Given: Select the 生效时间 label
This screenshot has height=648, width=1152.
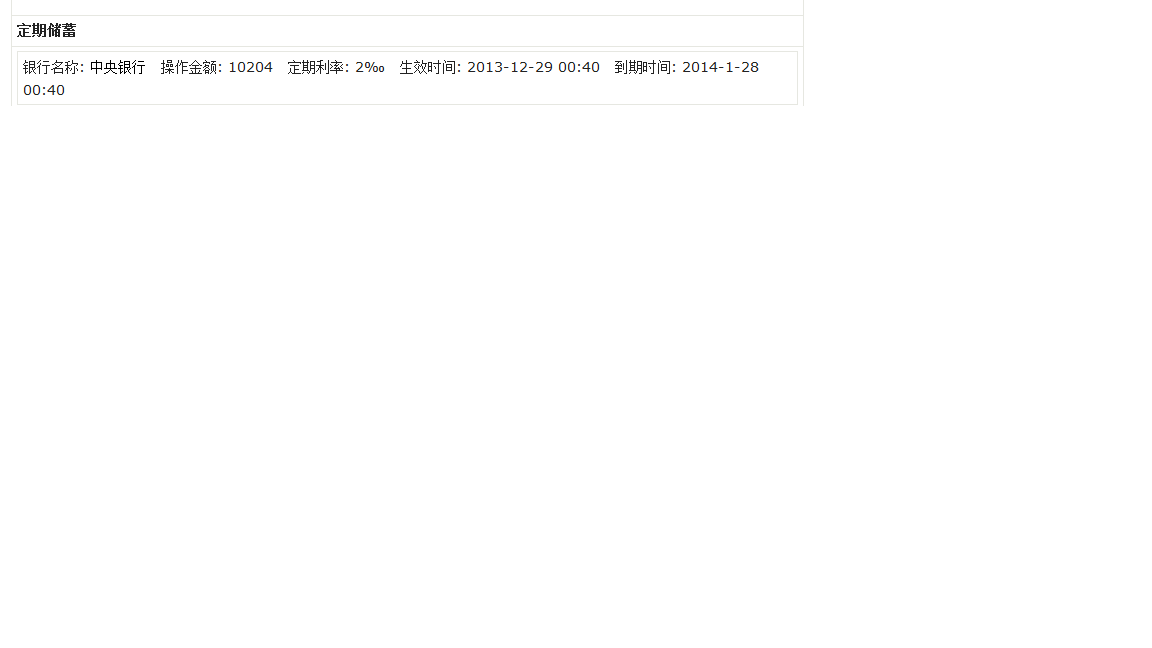Looking at the screenshot, I should pos(430,68).
